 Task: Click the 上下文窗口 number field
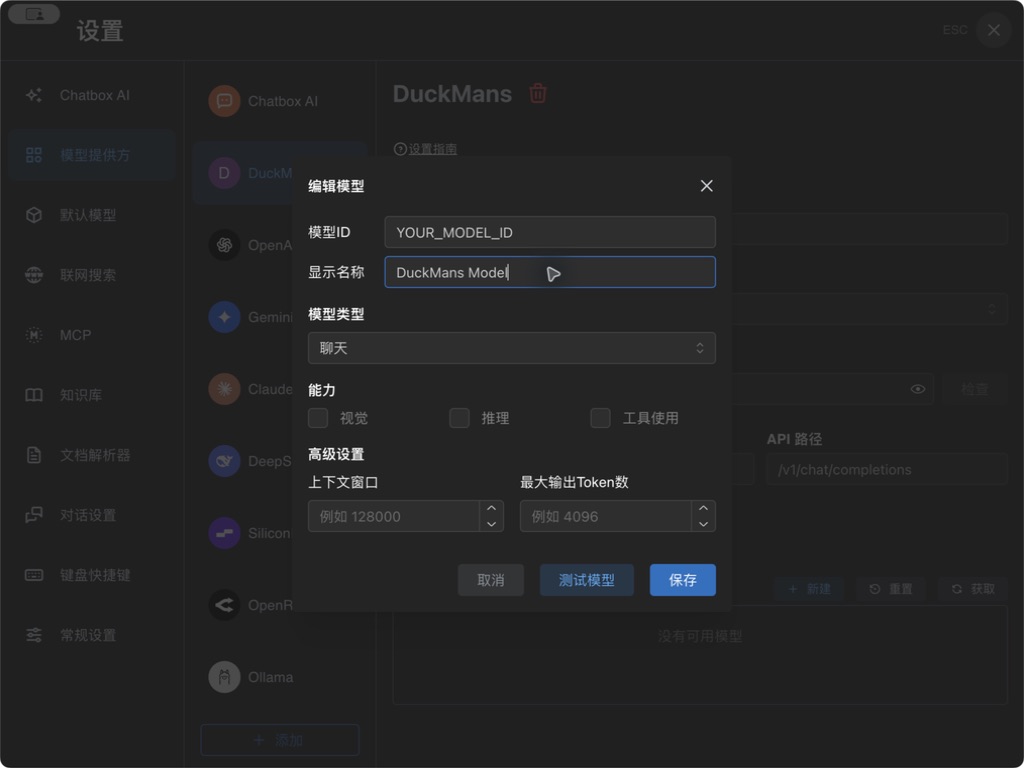[394, 516]
